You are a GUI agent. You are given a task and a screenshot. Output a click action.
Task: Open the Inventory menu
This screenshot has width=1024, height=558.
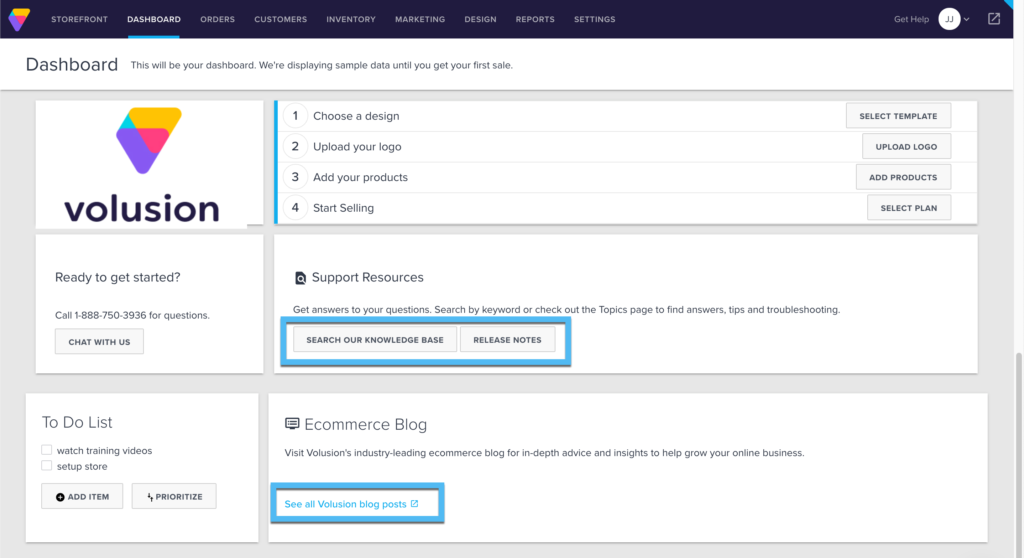point(351,20)
